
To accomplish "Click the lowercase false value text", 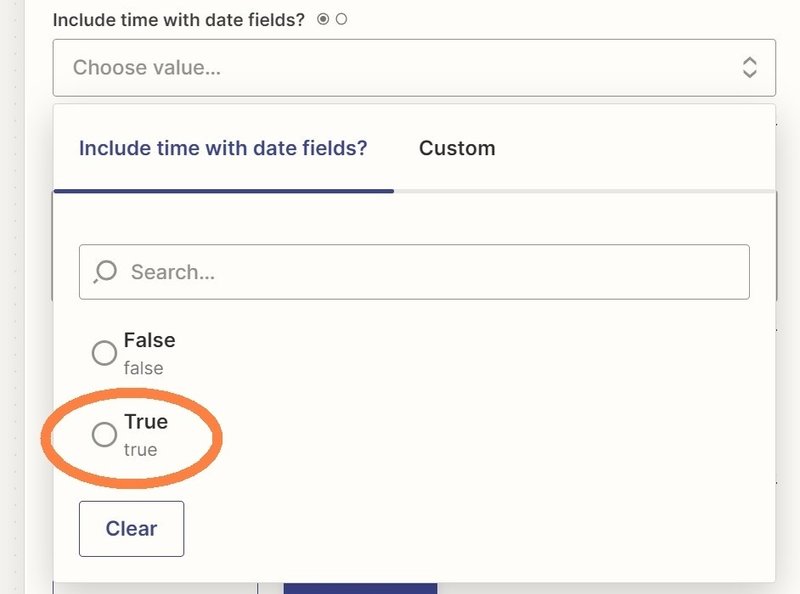I will click(143, 368).
